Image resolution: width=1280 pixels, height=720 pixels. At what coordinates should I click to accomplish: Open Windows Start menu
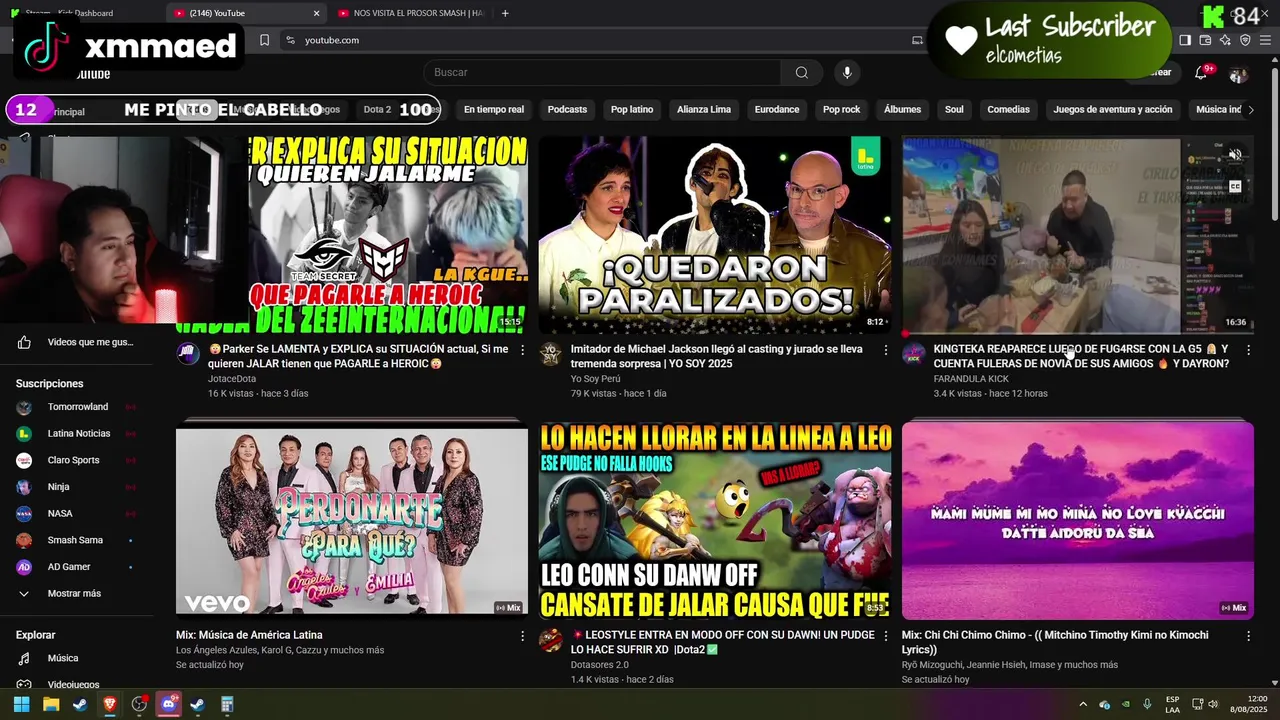point(21,704)
